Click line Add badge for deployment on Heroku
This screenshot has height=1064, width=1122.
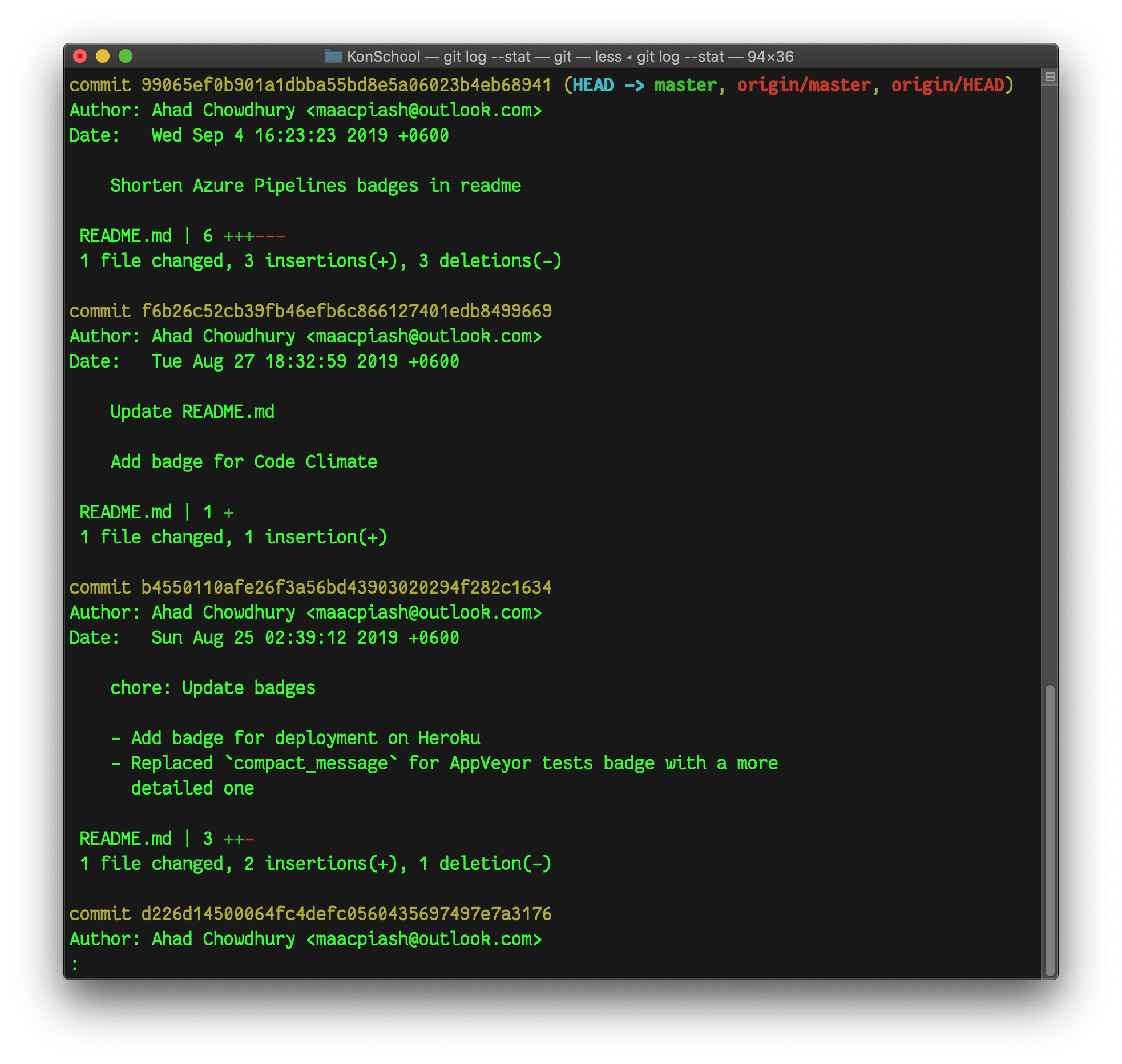(296, 738)
